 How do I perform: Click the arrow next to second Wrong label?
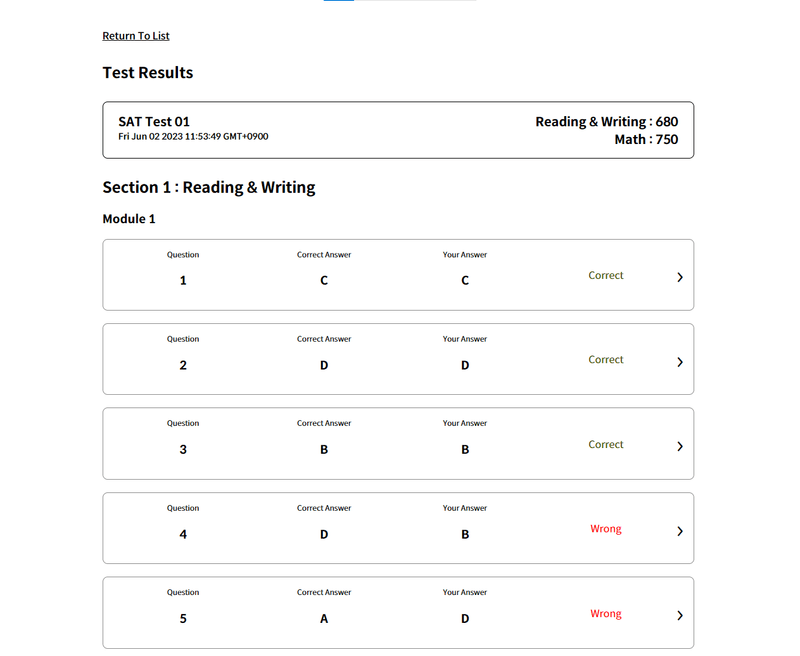pos(680,616)
